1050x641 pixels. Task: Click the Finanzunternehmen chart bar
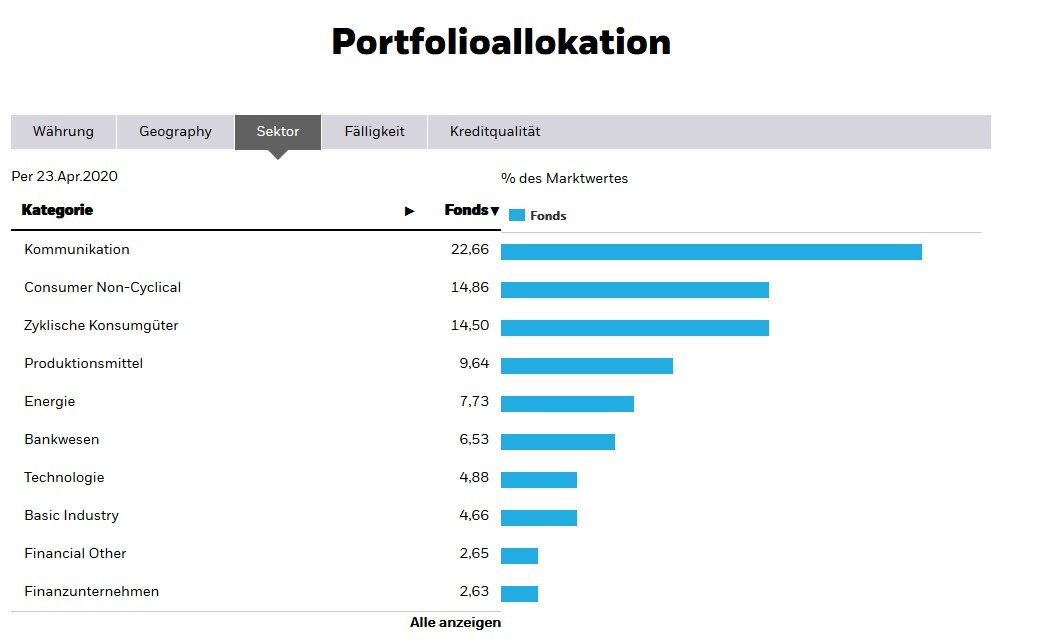pos(519,594)
